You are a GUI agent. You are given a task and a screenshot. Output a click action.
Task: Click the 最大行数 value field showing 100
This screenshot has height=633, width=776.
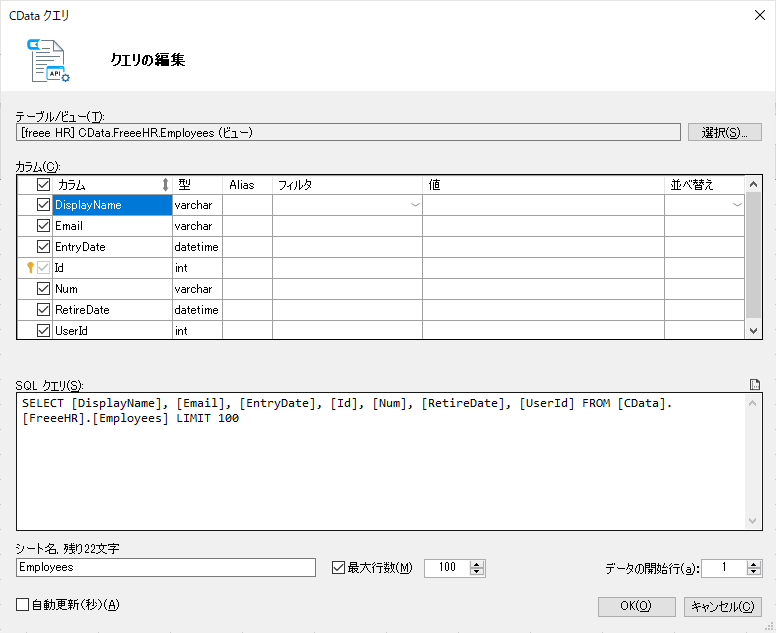coord(447,568)
